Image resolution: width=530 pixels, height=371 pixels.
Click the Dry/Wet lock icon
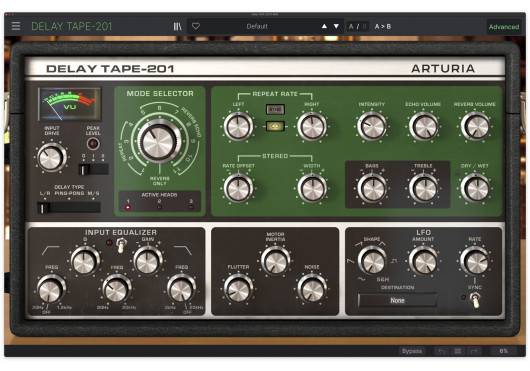[x=457, y=174]
